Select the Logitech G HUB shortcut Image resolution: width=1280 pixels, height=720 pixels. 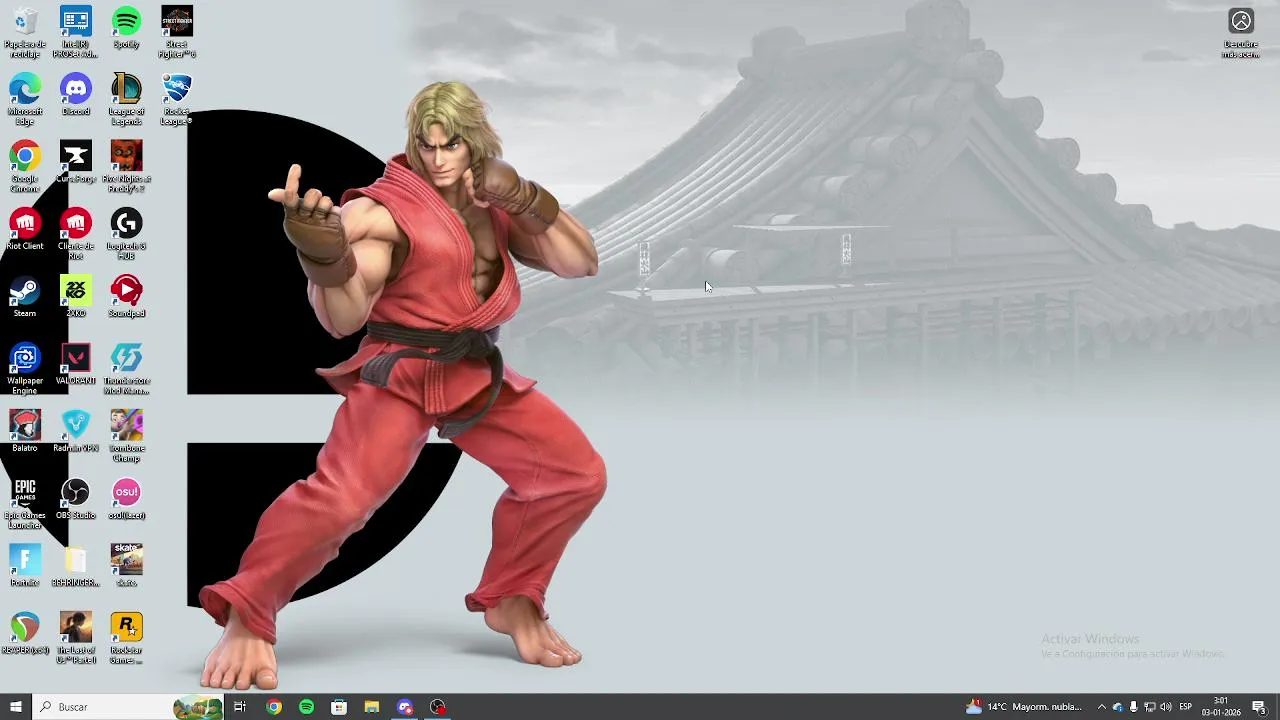[x=126, y=234]
